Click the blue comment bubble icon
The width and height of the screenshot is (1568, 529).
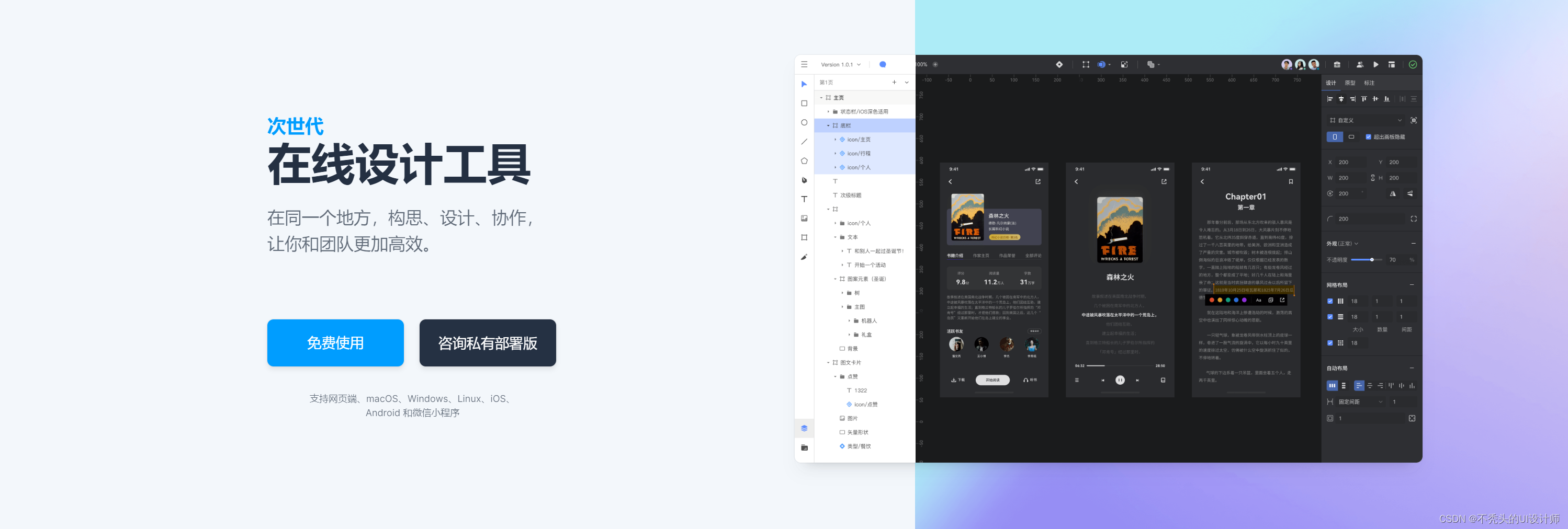883,64
